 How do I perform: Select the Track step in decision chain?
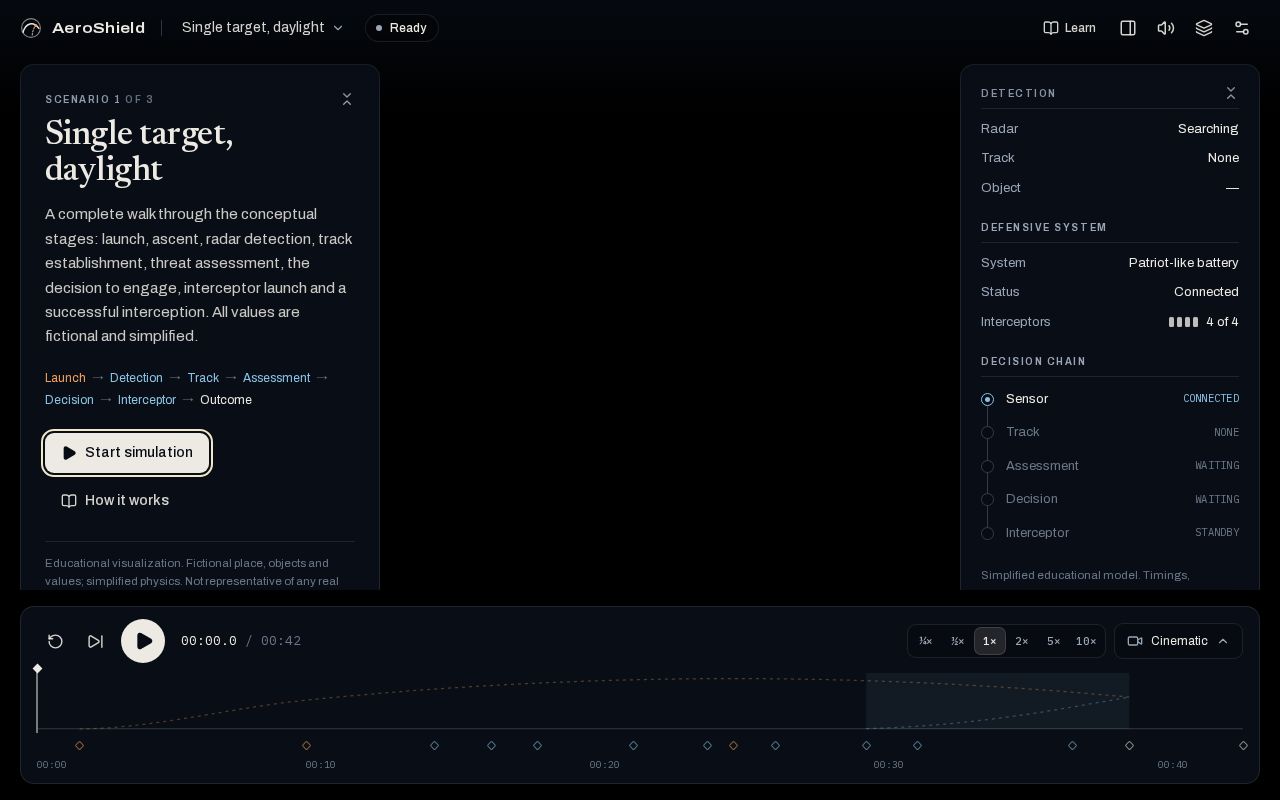tap(1110, 432)
